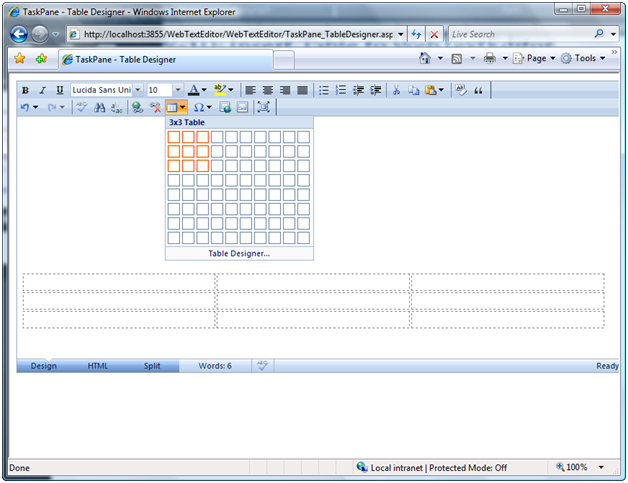Toggle bold formatting
The height and width of the screenshot is (483, 628).
26,90
